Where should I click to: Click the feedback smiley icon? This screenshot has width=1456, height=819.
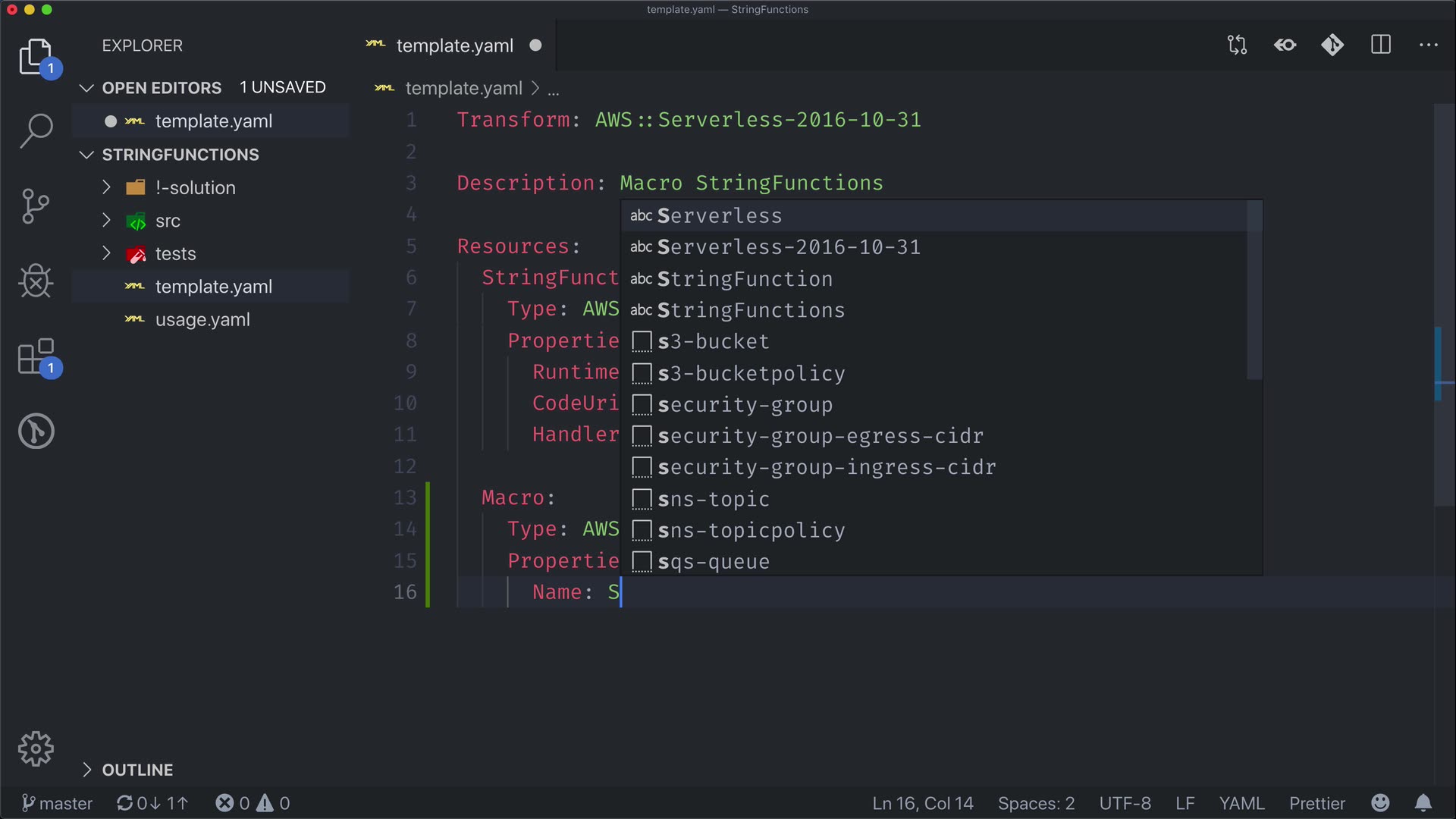click(x=1381, y=803)
